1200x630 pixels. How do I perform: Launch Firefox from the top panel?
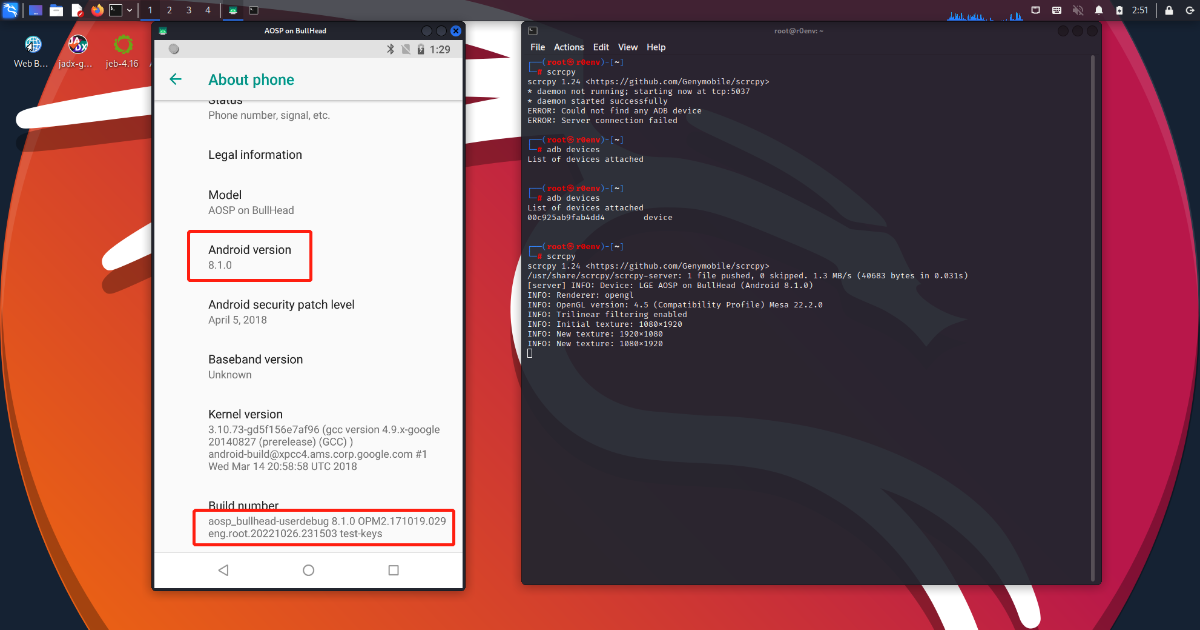(97, 10)
